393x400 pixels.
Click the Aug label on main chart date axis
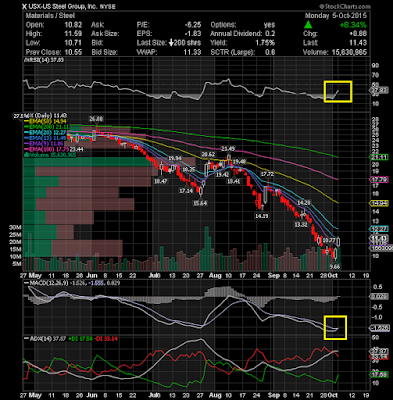pyautogui.click(x=216, y=276)
